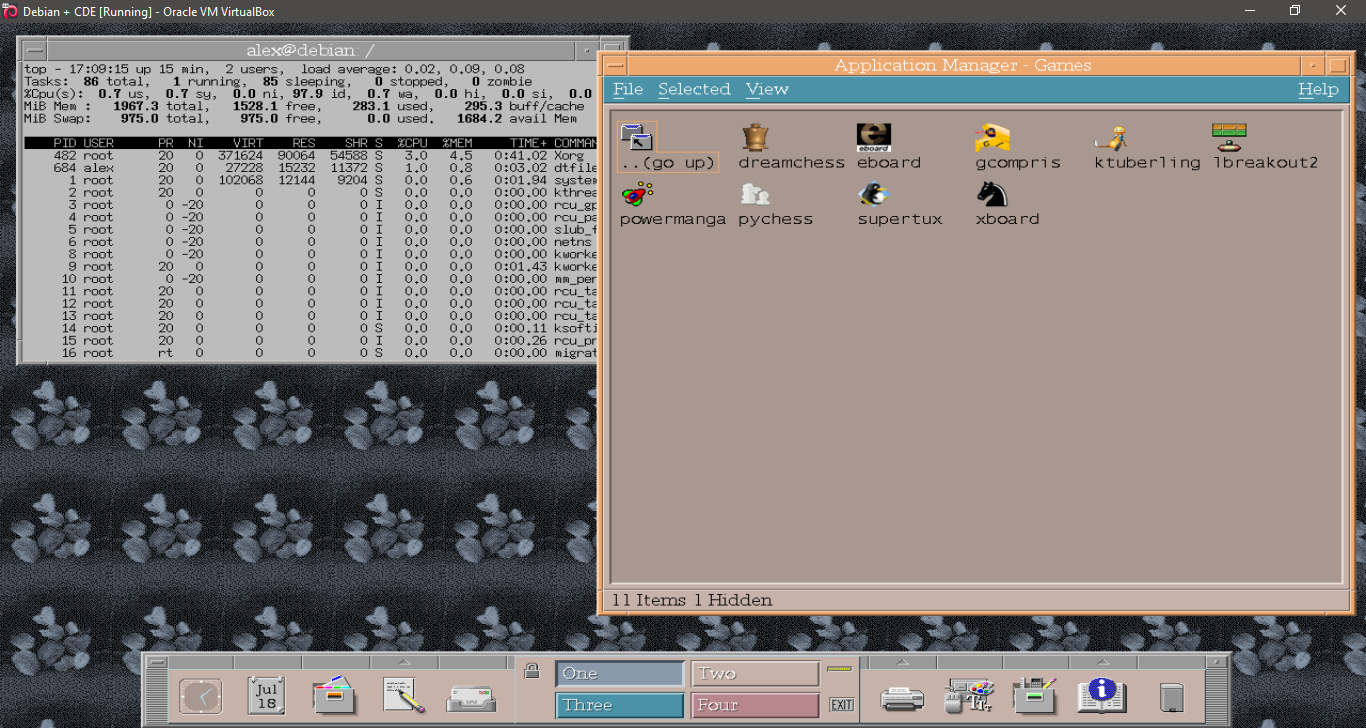Switch to workspace Two

point(755,674)
